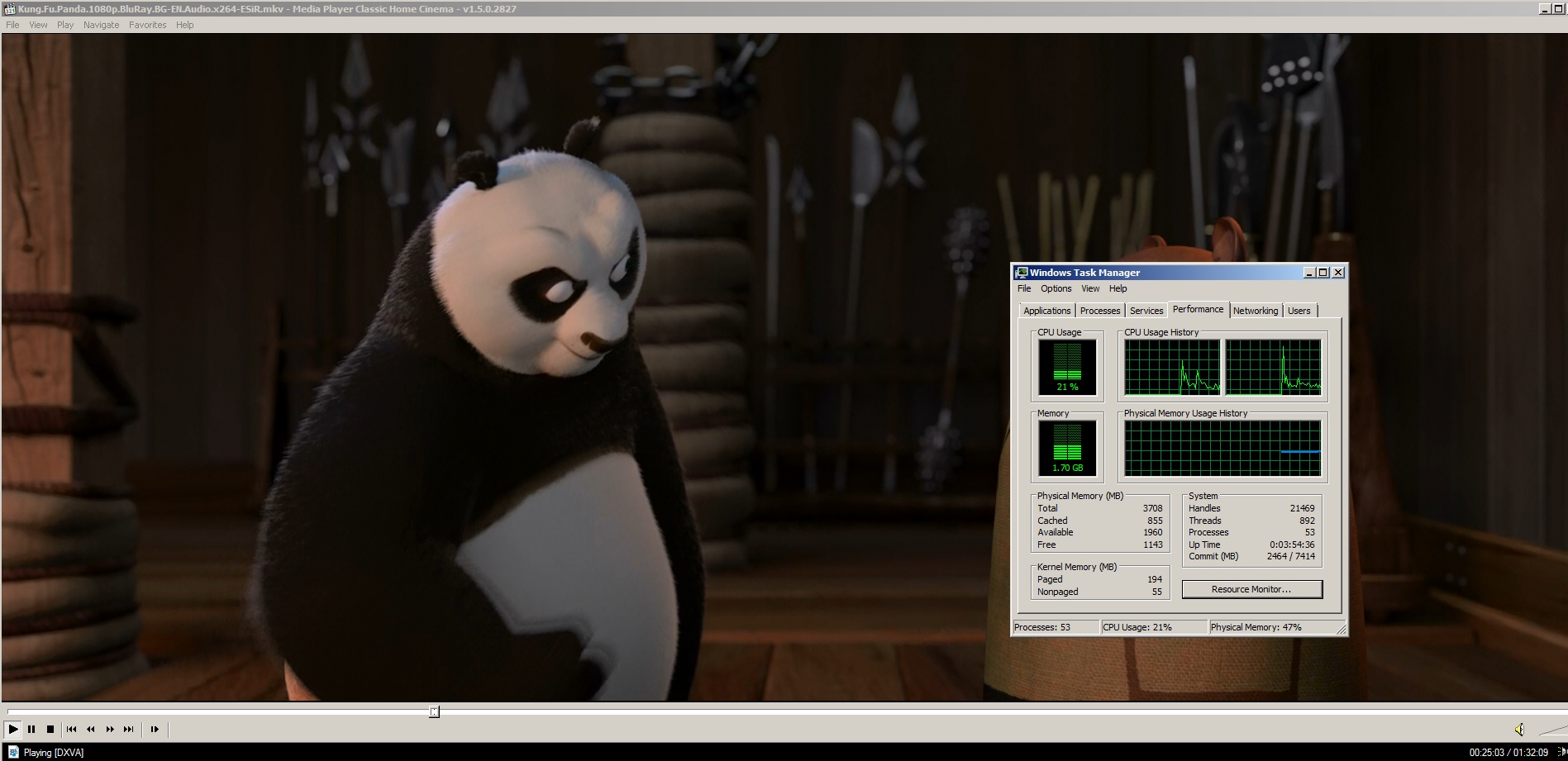Skip to the previous chapter
Screen dimensions: 1568x761
pos(72,729)
